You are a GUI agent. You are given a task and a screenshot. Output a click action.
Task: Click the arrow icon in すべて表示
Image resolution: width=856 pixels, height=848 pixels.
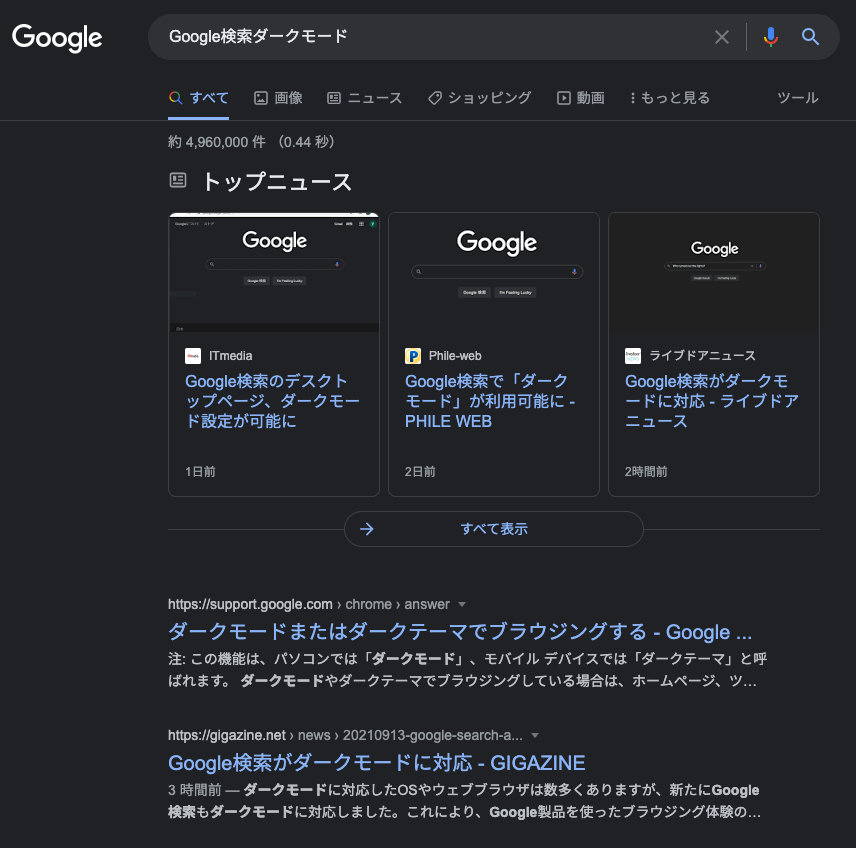pyautogui.click(x=367, y=529)
